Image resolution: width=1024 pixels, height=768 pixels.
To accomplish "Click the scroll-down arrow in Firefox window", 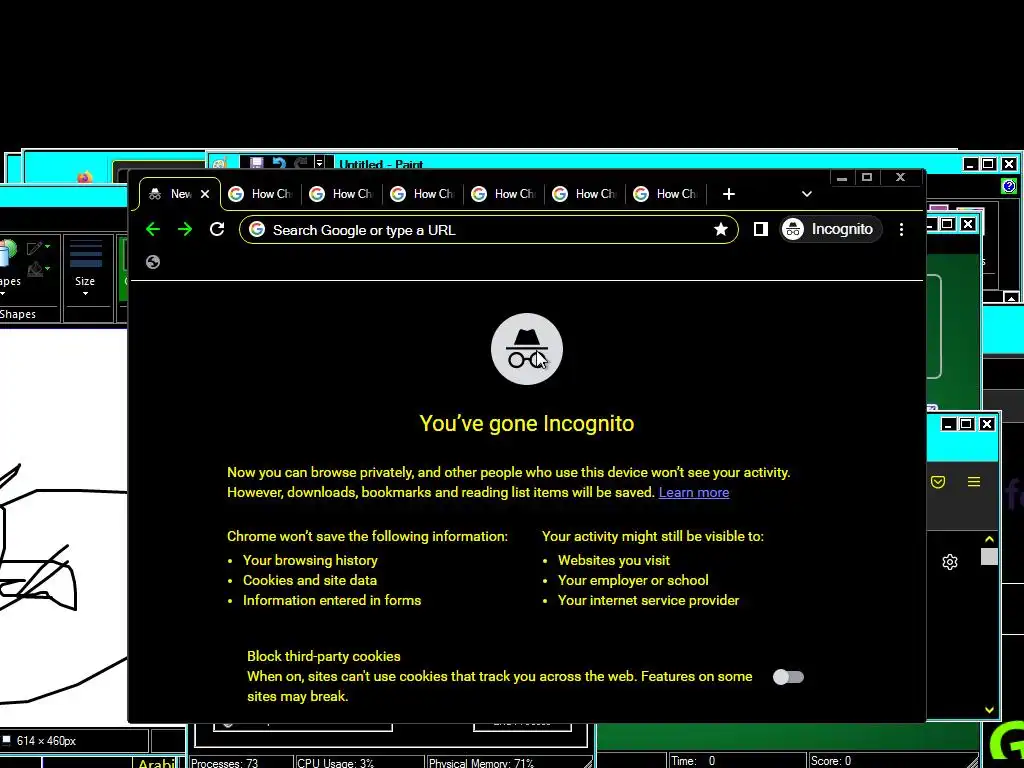I will (989, 709).
